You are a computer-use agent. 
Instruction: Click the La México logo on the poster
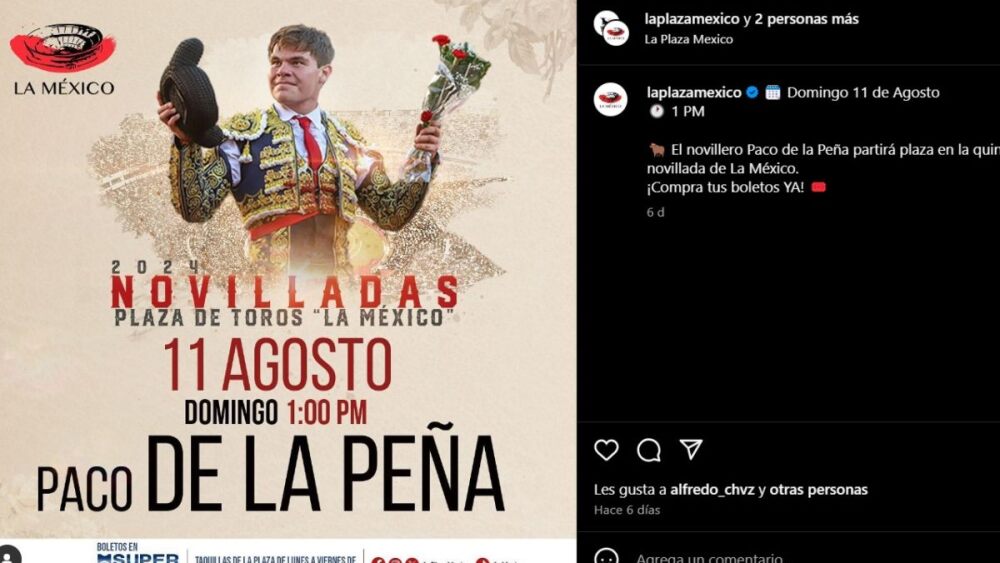point(62,59)
